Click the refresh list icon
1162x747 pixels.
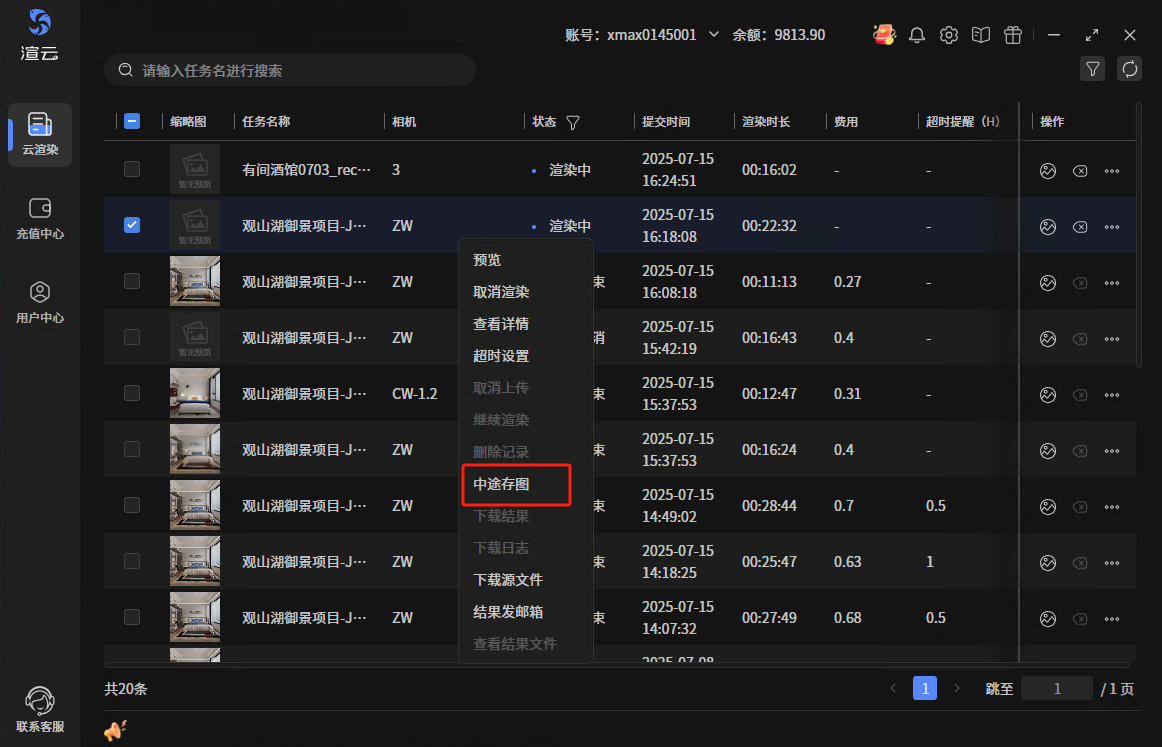[x=1130, y=69]
